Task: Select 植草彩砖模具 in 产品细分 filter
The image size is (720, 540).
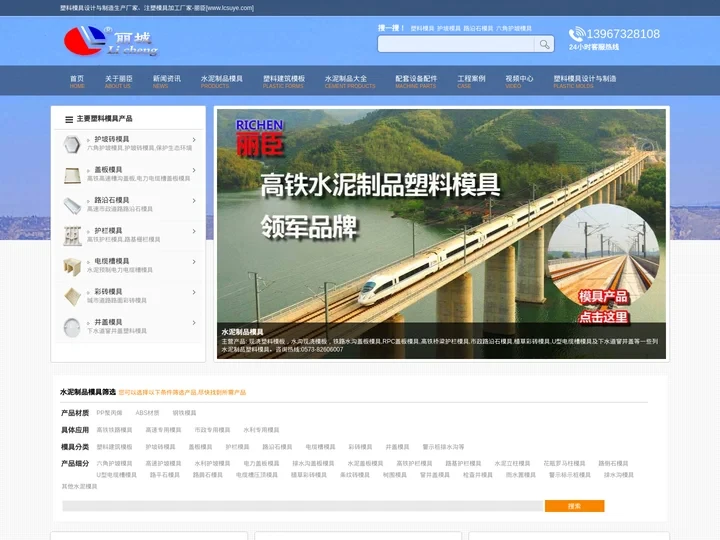Action: (x=309, y=475)
